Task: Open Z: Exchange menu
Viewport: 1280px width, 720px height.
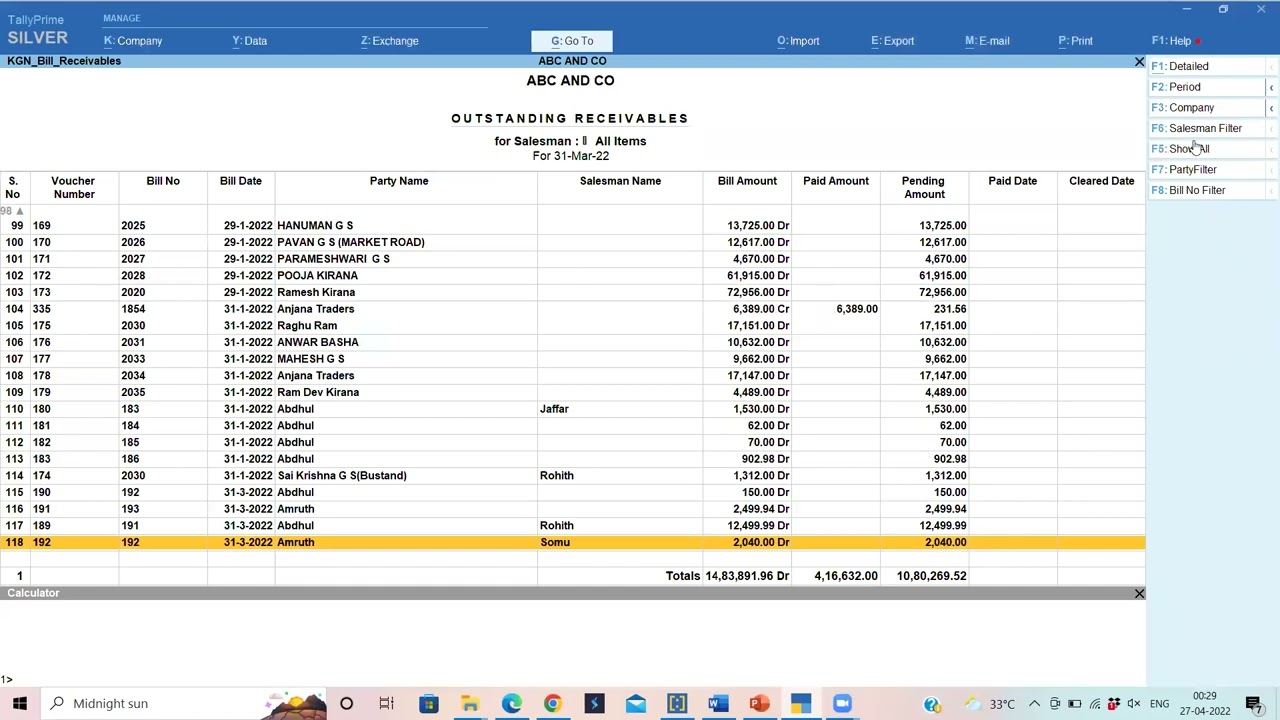Action: click(390, 41)
